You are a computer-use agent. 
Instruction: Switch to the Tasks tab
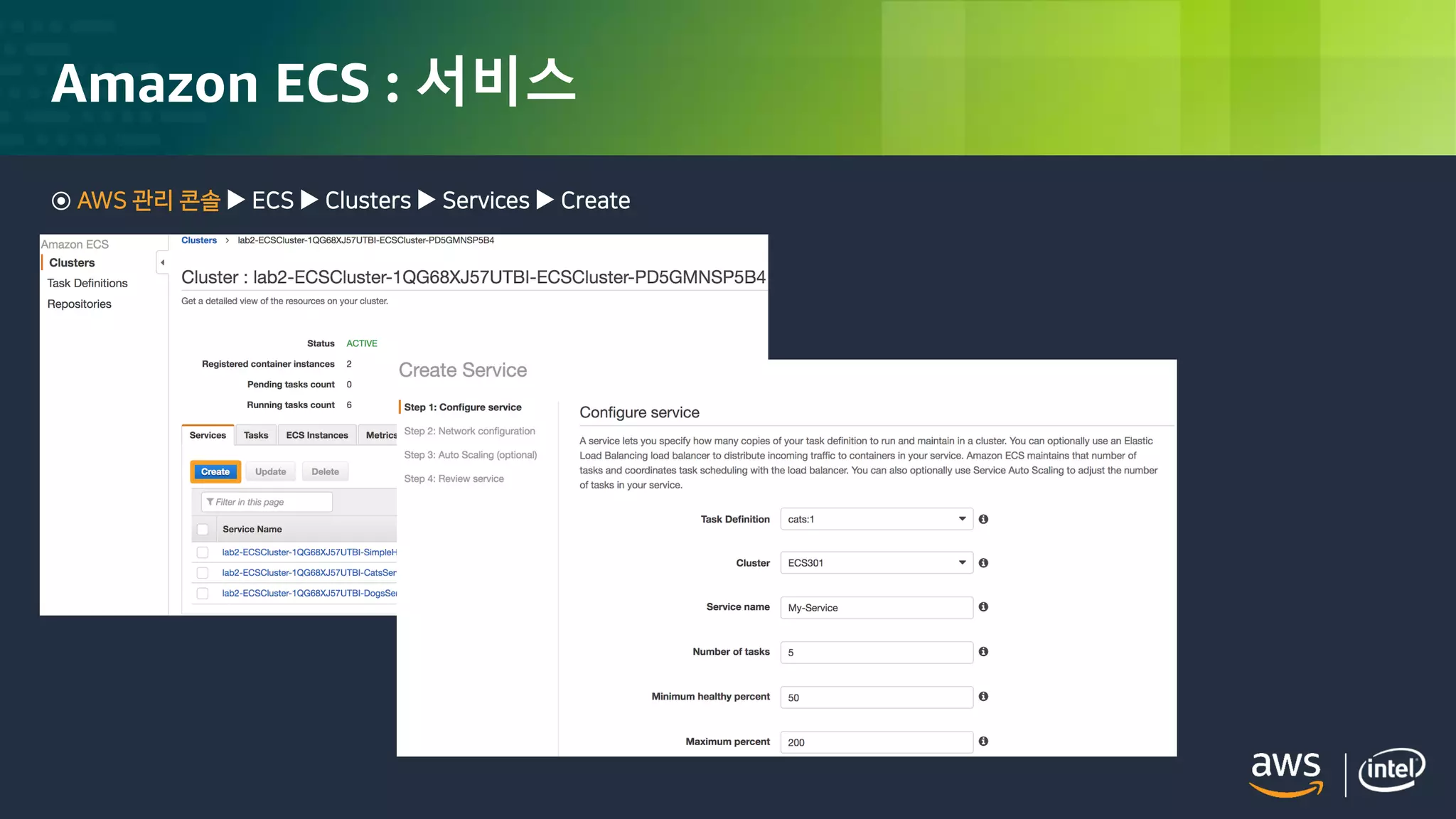point(256,435)
